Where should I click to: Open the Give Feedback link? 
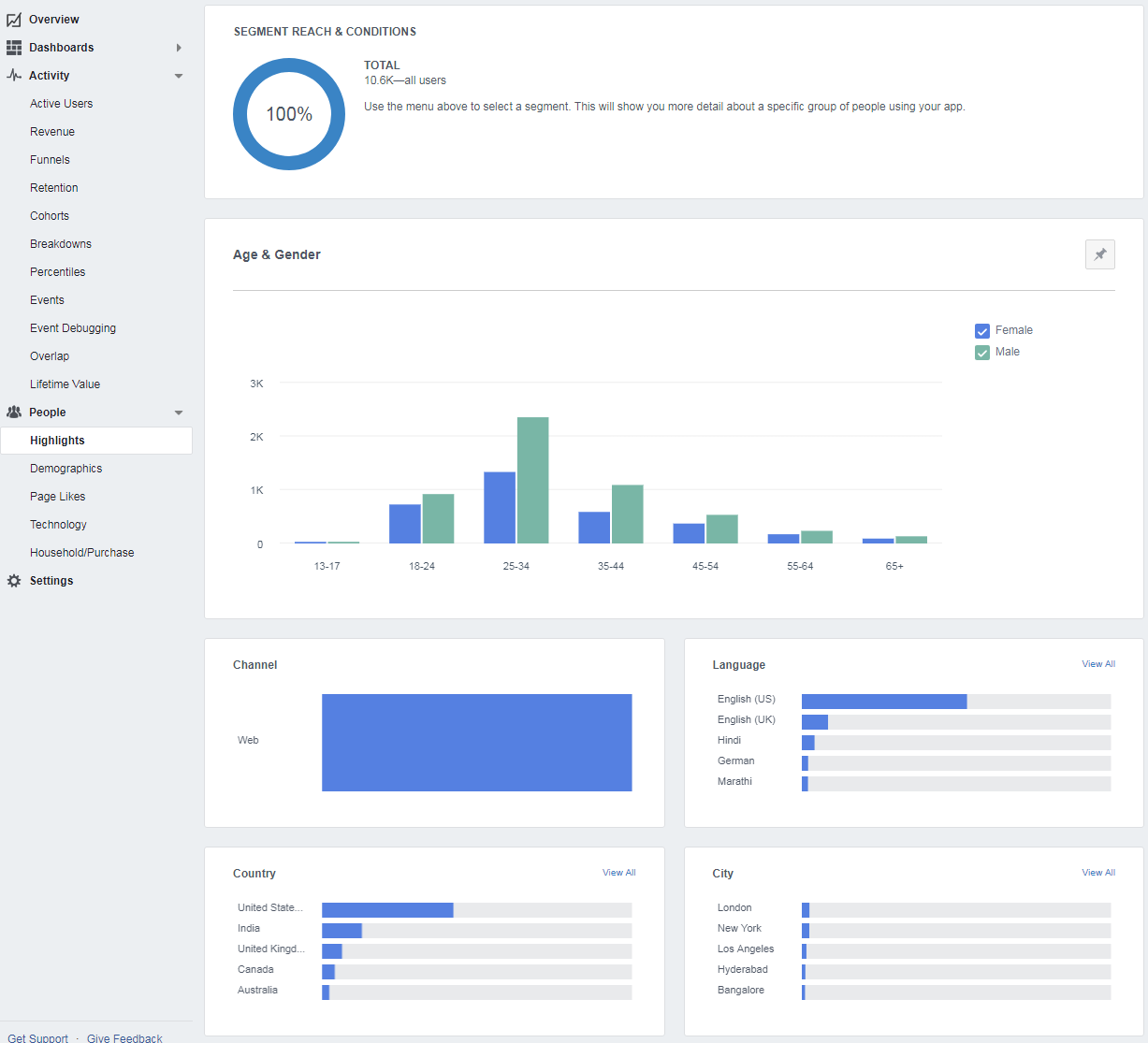coord(124,1037)
